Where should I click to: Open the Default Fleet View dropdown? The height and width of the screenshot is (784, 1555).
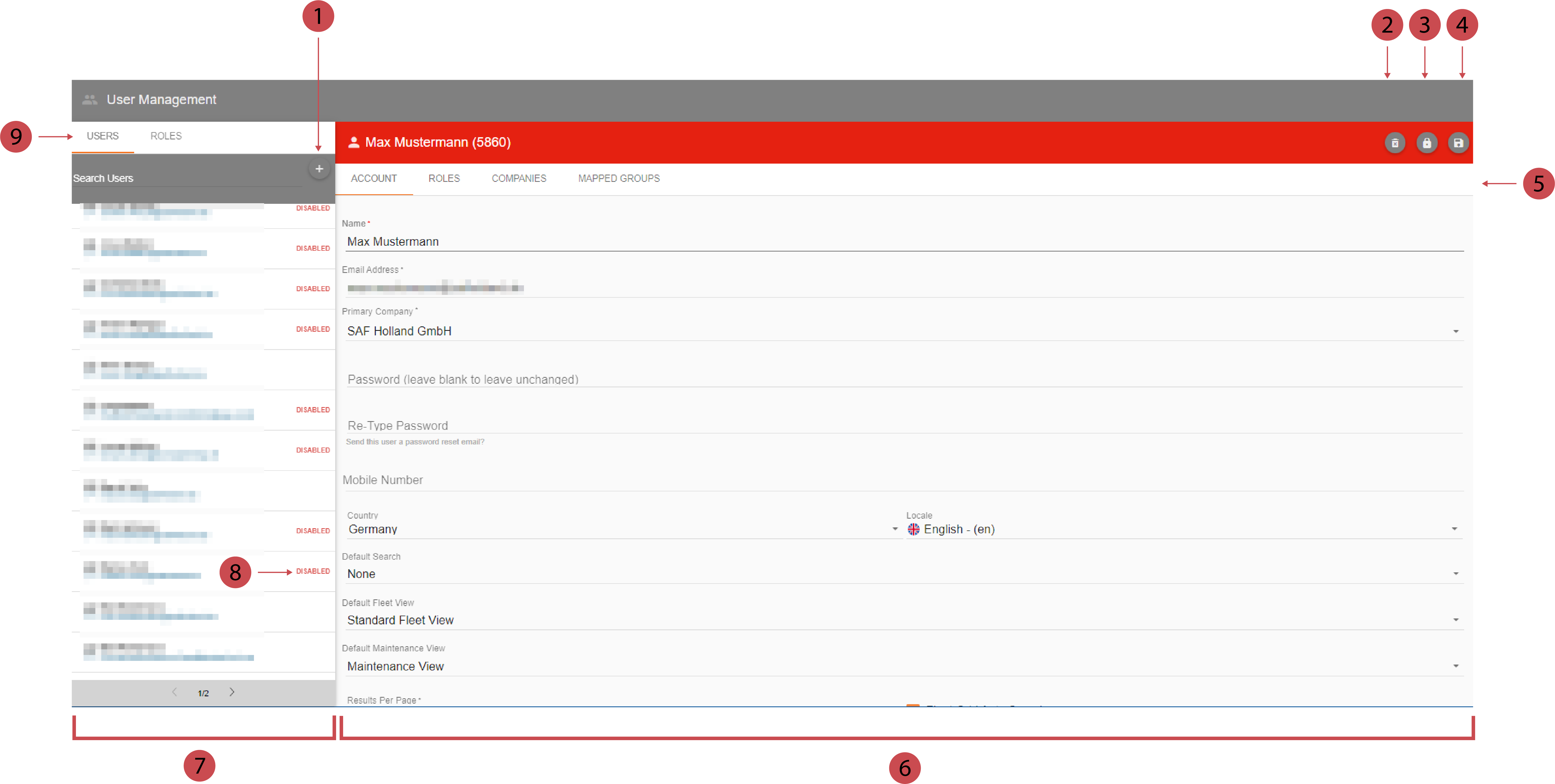[x=1455, y=619]
